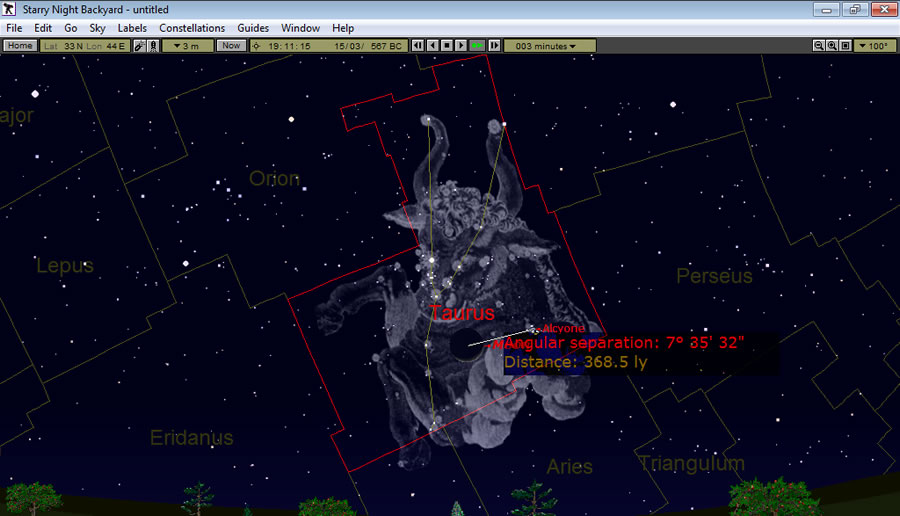Click the dark Moon disc in Taurus

(466, 345)
